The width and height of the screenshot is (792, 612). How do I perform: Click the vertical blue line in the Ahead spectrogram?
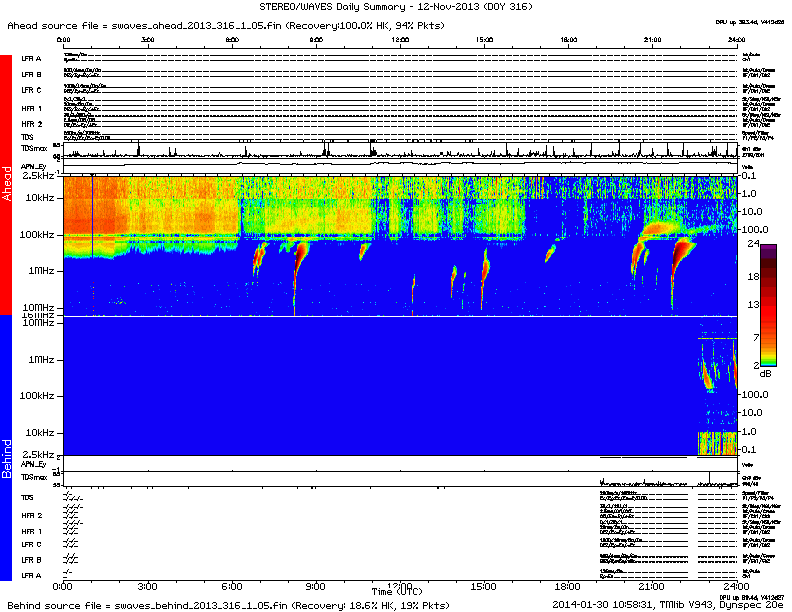[x=92, y=215]
